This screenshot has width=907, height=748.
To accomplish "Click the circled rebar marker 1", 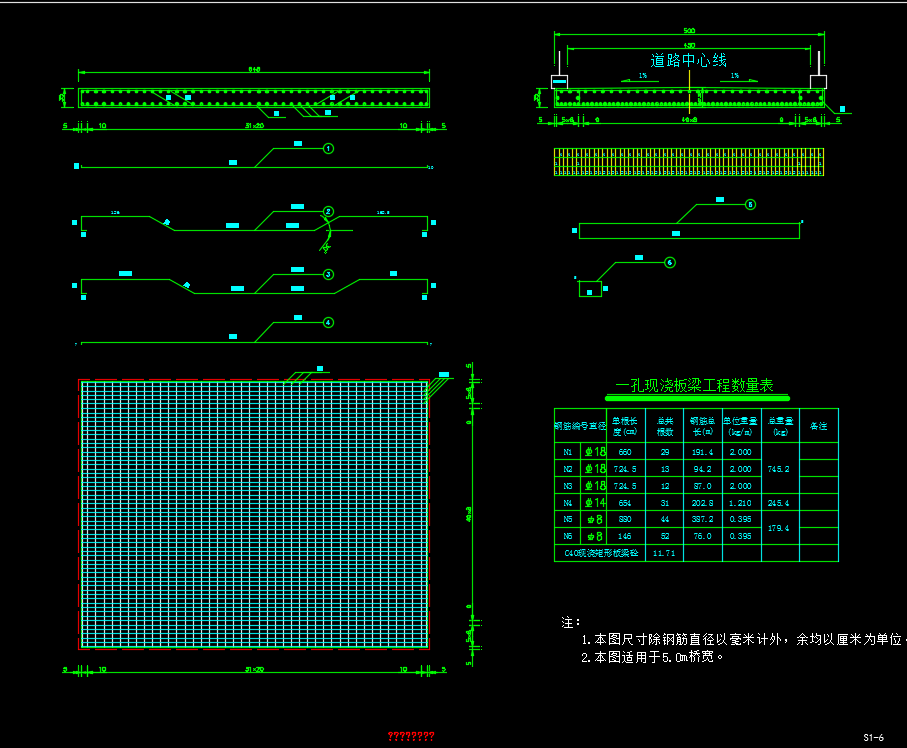I will click(329, 149).
